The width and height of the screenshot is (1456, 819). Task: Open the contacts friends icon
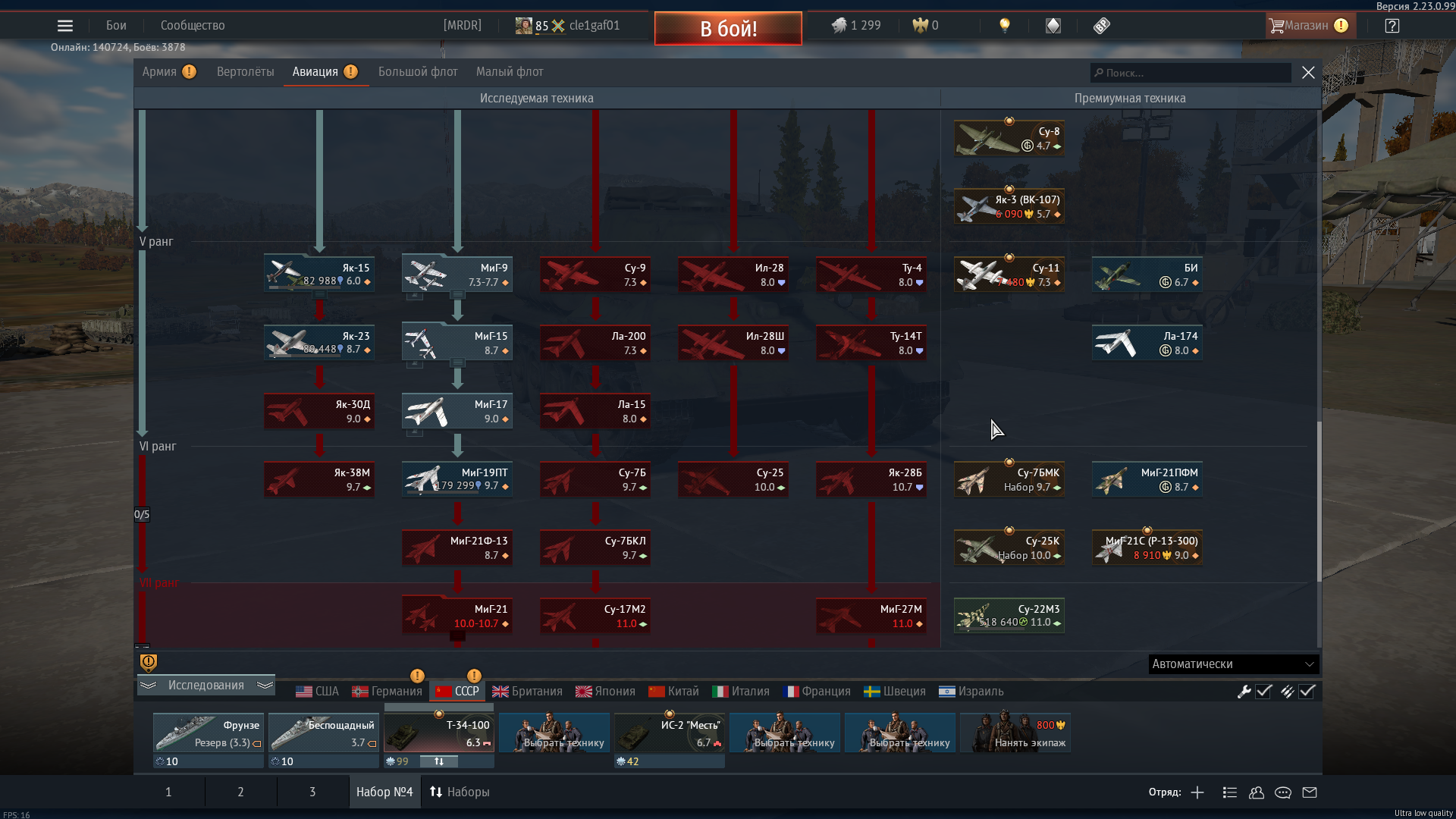pos(1257,792)
